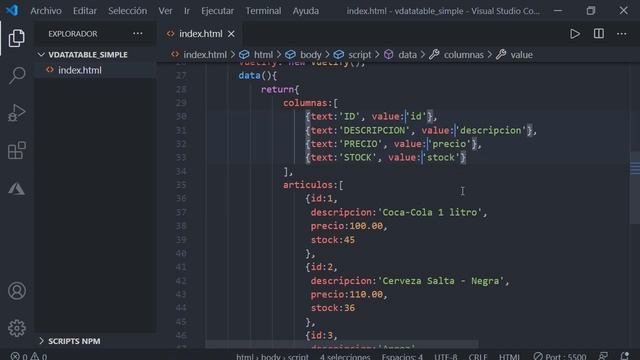Open the Manage gear icon
Image resolution: width=640 pixels, height=360 pixels.
tap(17, 328)
